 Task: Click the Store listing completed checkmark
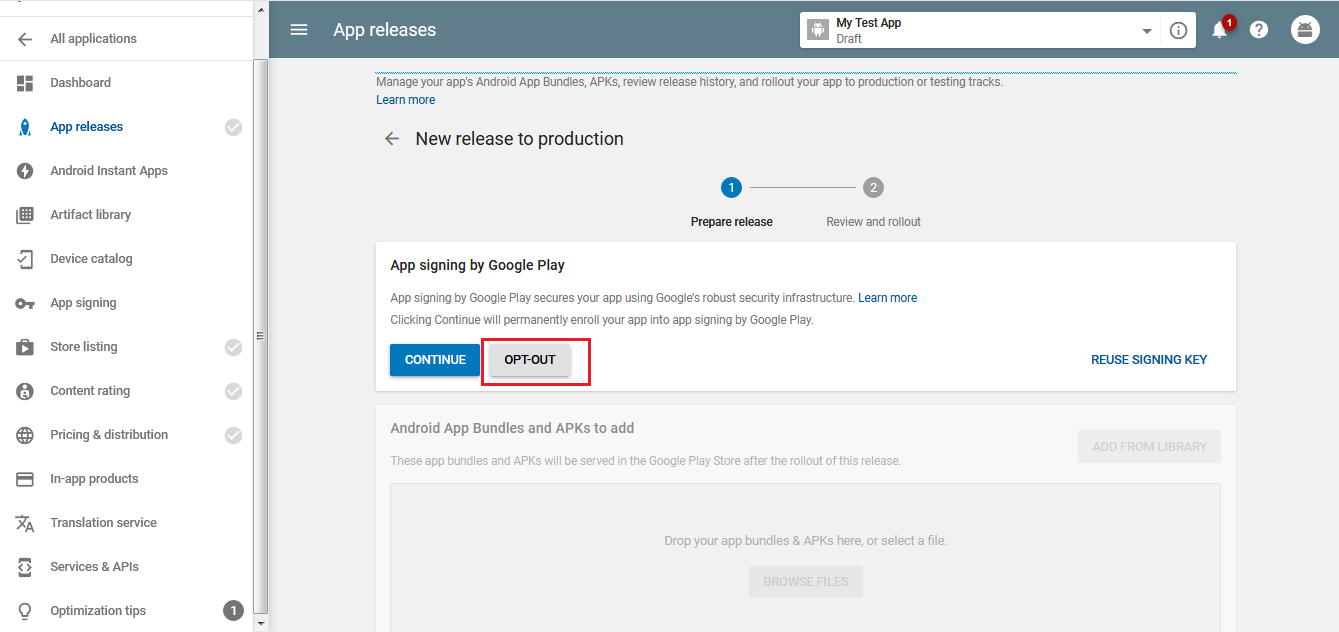point(233,347)
